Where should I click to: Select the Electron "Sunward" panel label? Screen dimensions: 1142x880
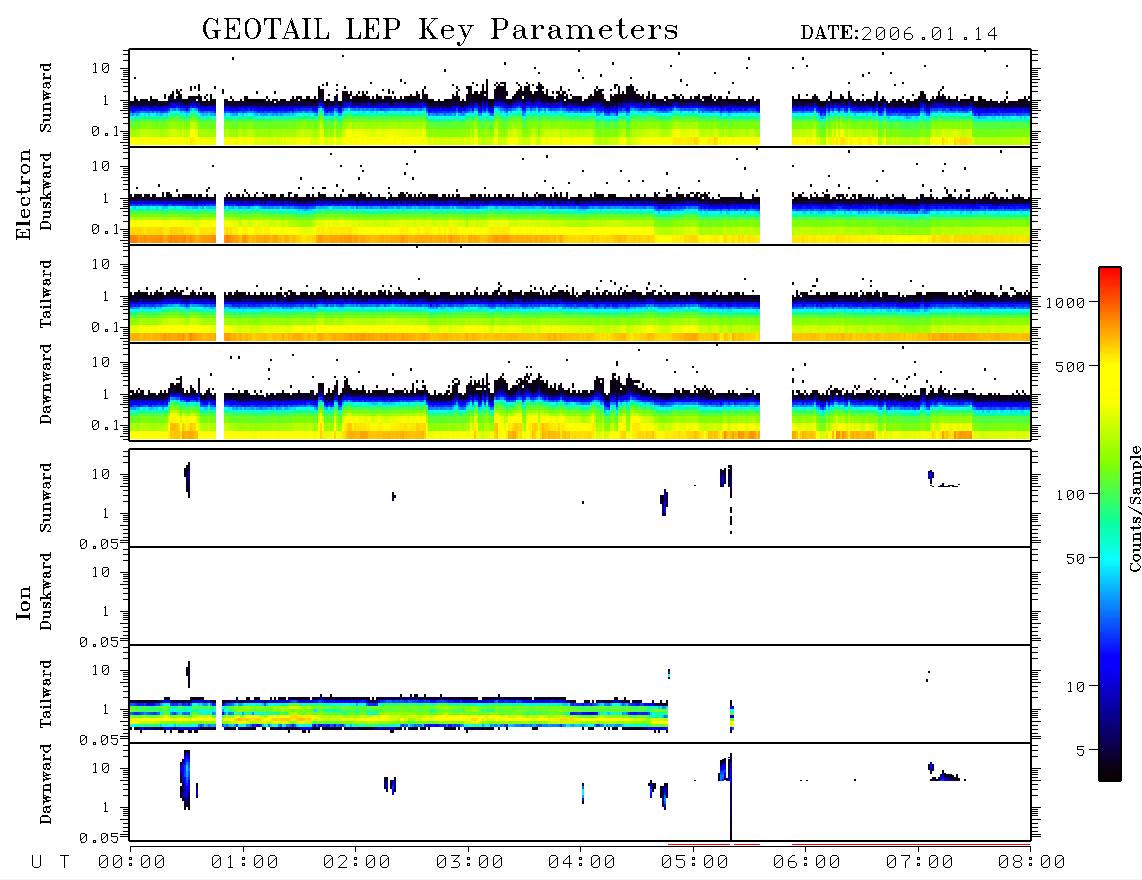[x=46, y=98]
